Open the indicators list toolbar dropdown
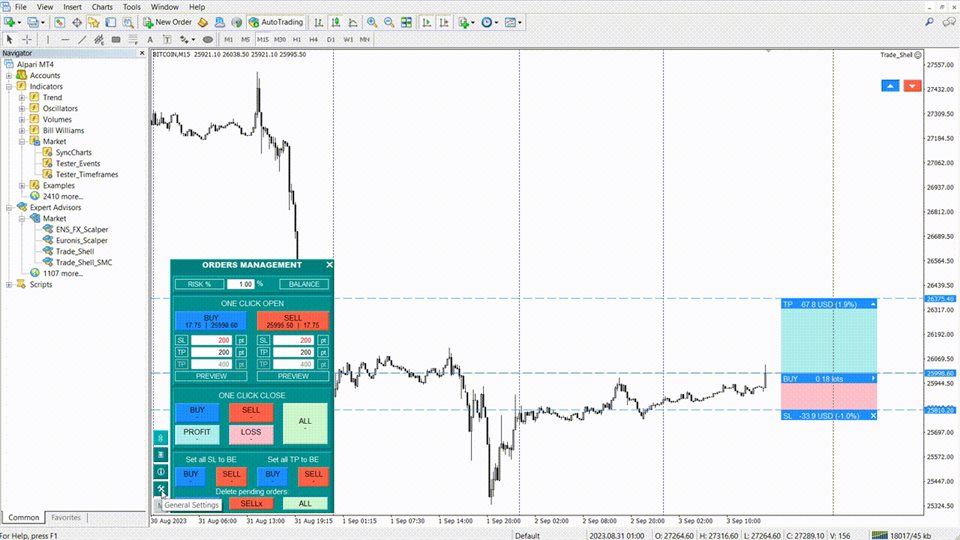Image resolution: width=960 pixels, height=540 pixels. click(x=465, y=22)
